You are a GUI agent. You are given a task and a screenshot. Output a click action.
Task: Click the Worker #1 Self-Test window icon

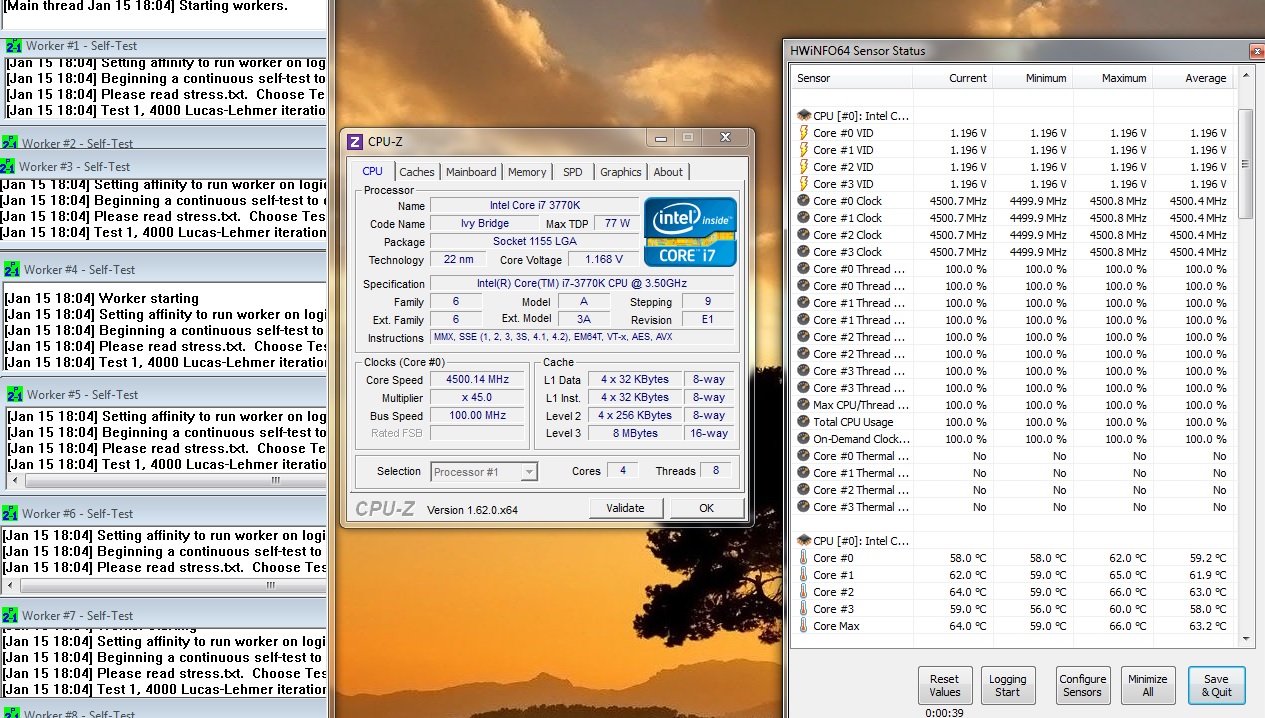coord(13,46)
